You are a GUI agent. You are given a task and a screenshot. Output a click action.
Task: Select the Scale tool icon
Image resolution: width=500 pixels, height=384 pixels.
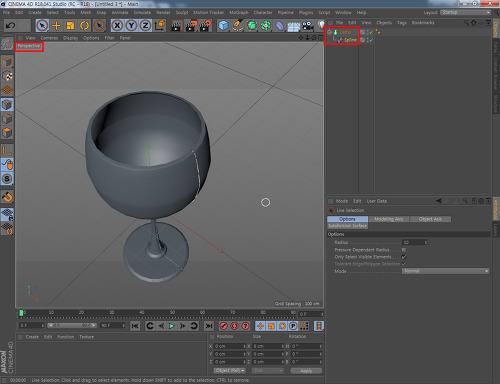(70, 25)
